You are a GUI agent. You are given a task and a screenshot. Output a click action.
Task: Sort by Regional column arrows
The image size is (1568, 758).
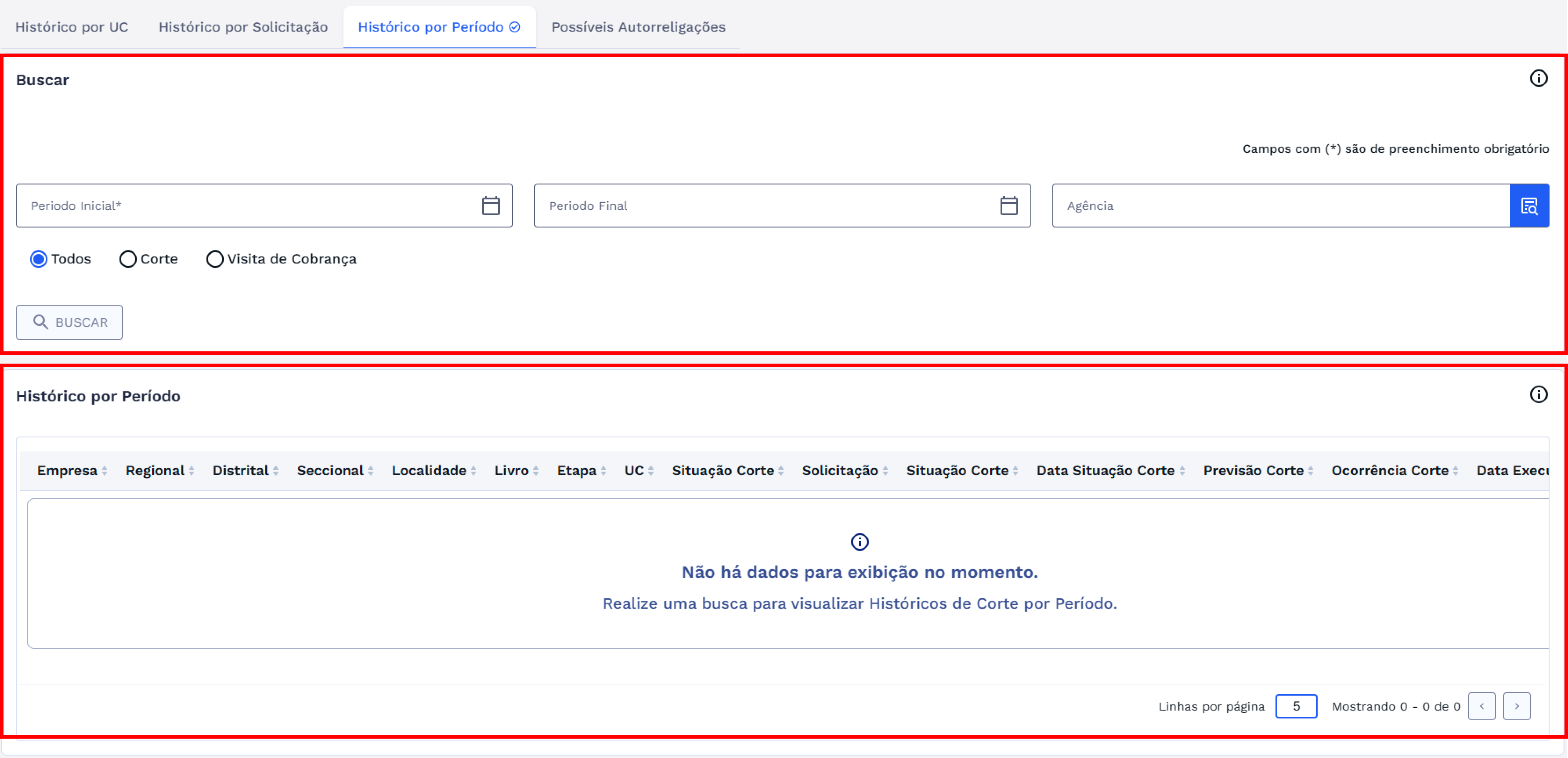pos(191,471)
